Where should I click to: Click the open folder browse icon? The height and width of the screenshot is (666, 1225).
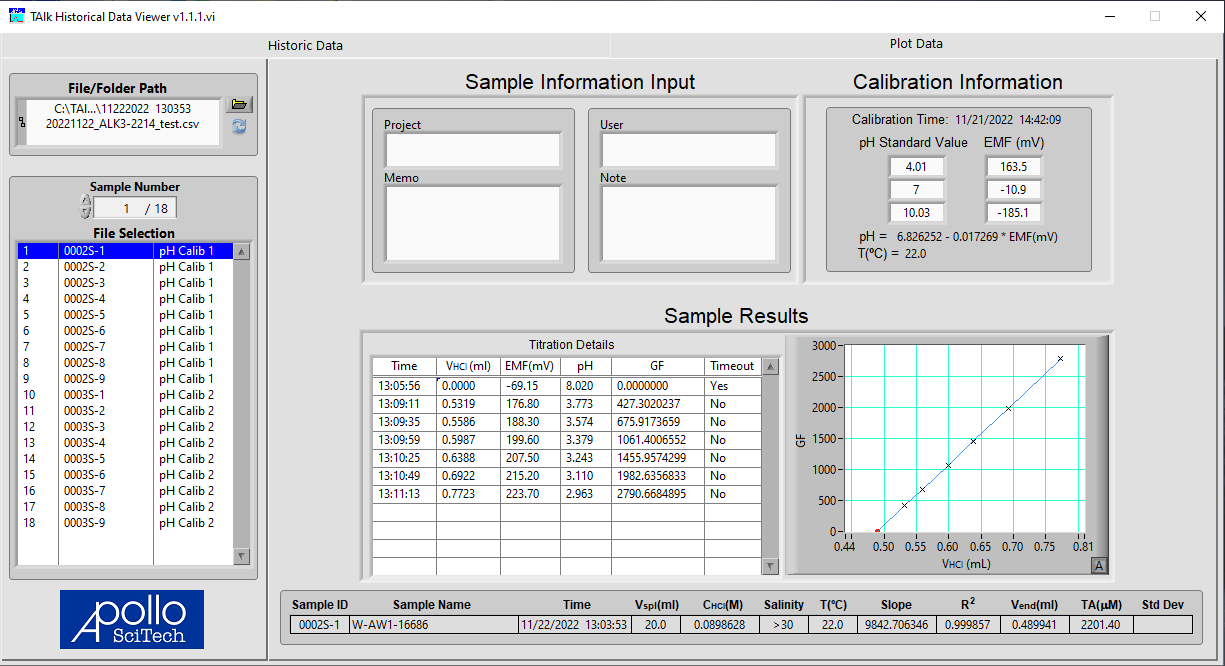(239, 105)
